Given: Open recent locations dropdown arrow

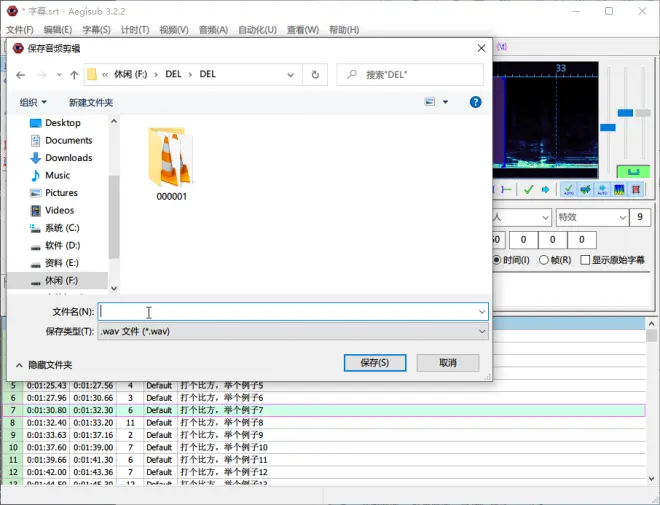Looking at the screenshot, I should [59, 75].
